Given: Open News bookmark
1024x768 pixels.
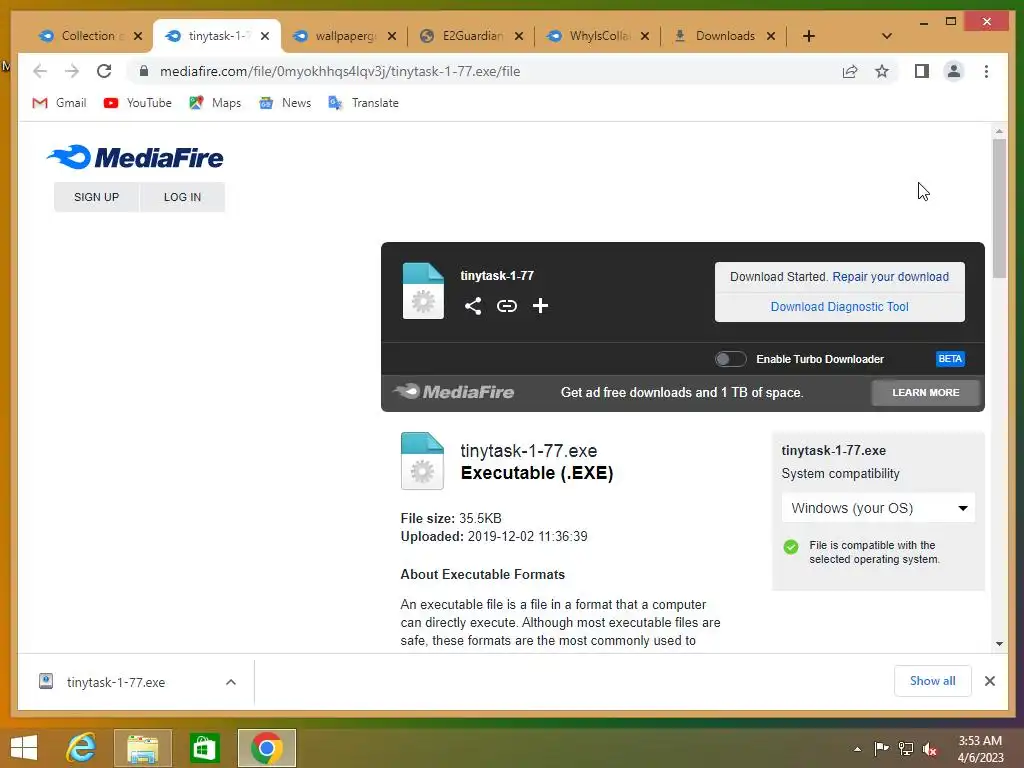Looking at the screenshot, I should 285,103.
